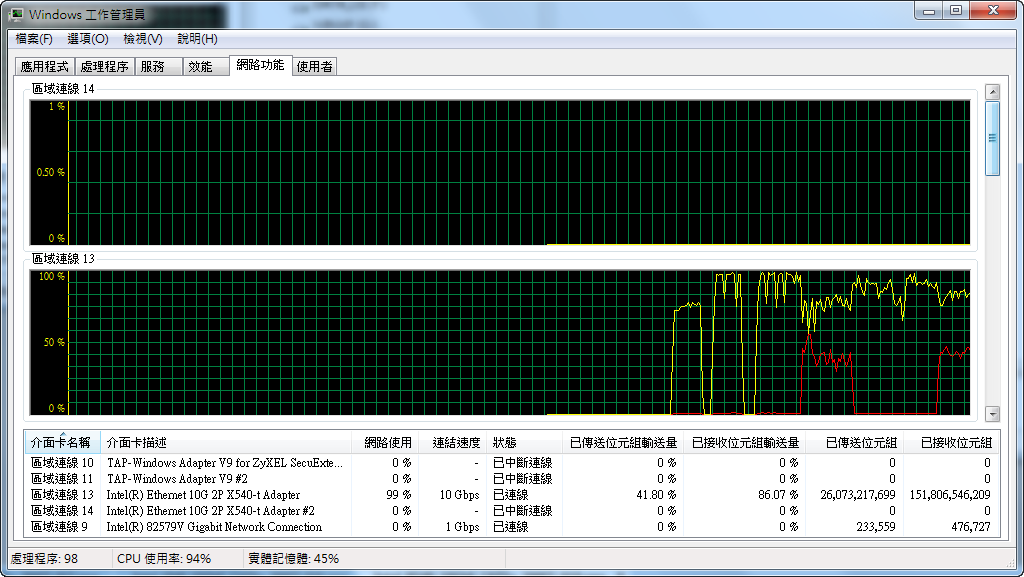
Task: Click the 處理程序: 98 status bar entry
Action: 44,559
